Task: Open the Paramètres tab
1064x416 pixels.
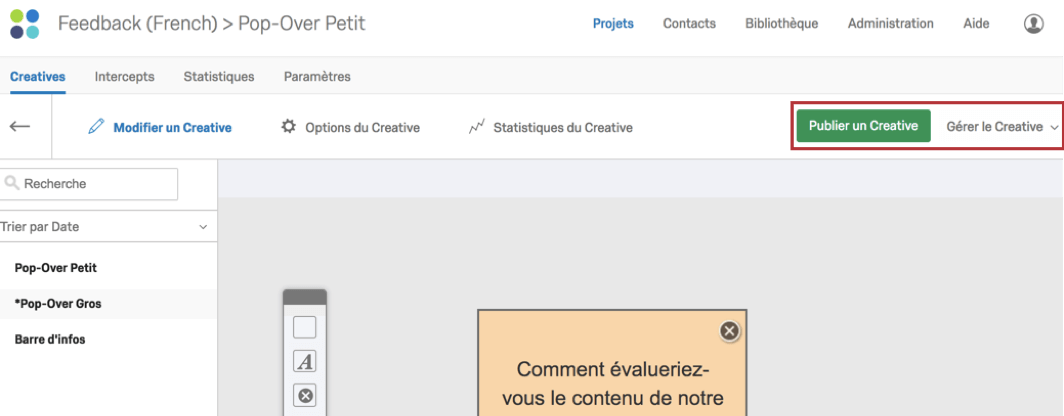Action: pos(317,76)
